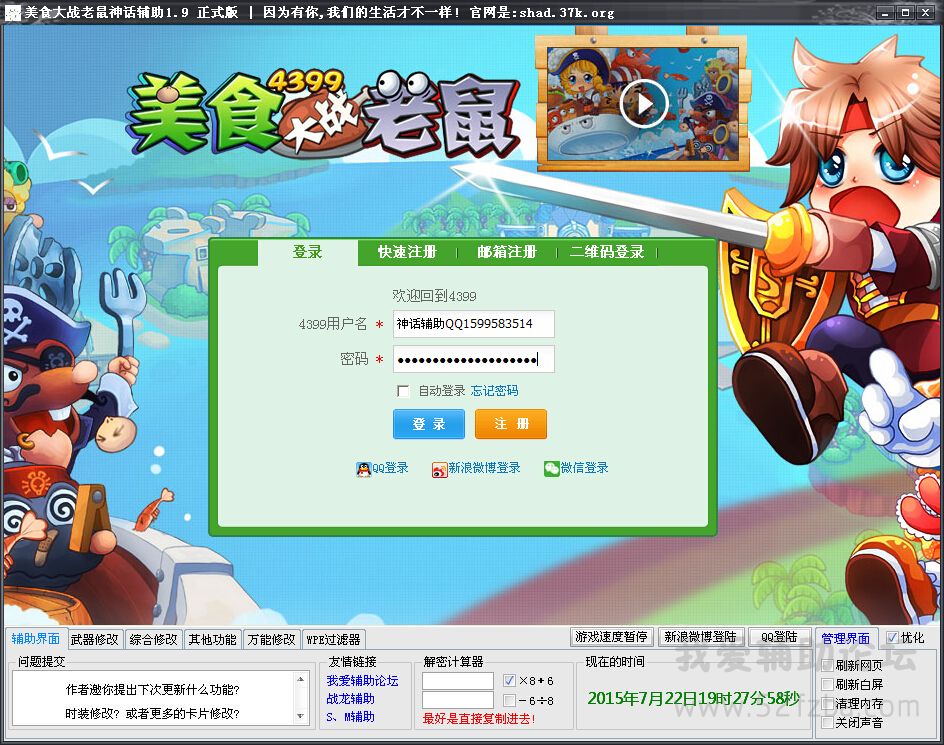Viewport: 944px width, 745px height.
Task: Select the 万能修改 tab
Action: click(x=272, y=640)
